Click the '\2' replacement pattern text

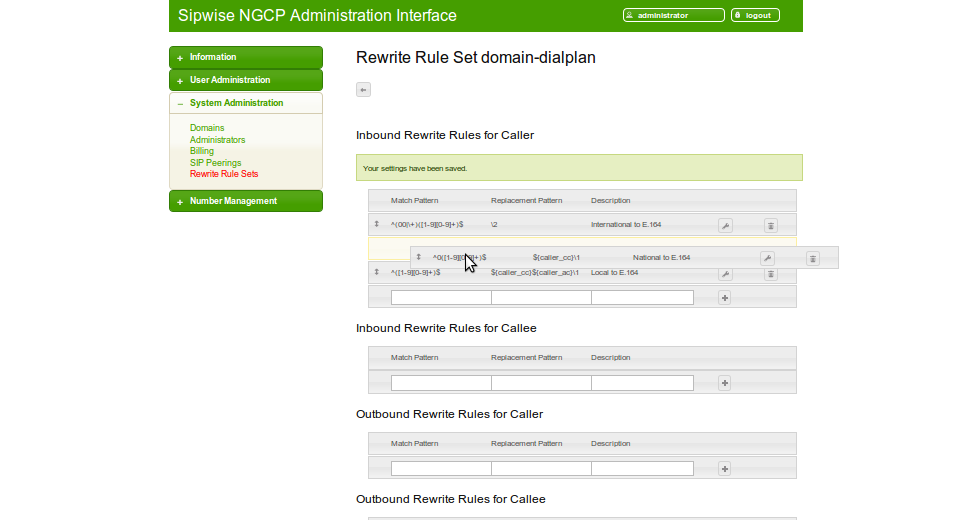(494, 225)
